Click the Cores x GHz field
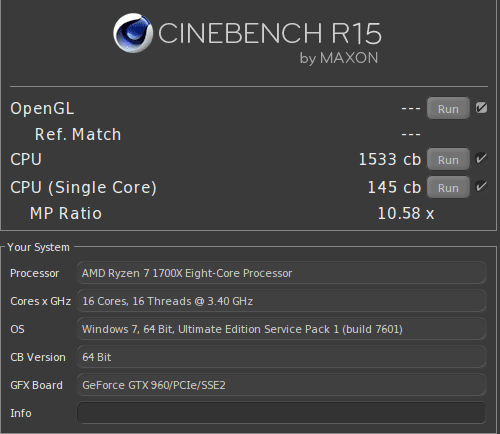 281,301
